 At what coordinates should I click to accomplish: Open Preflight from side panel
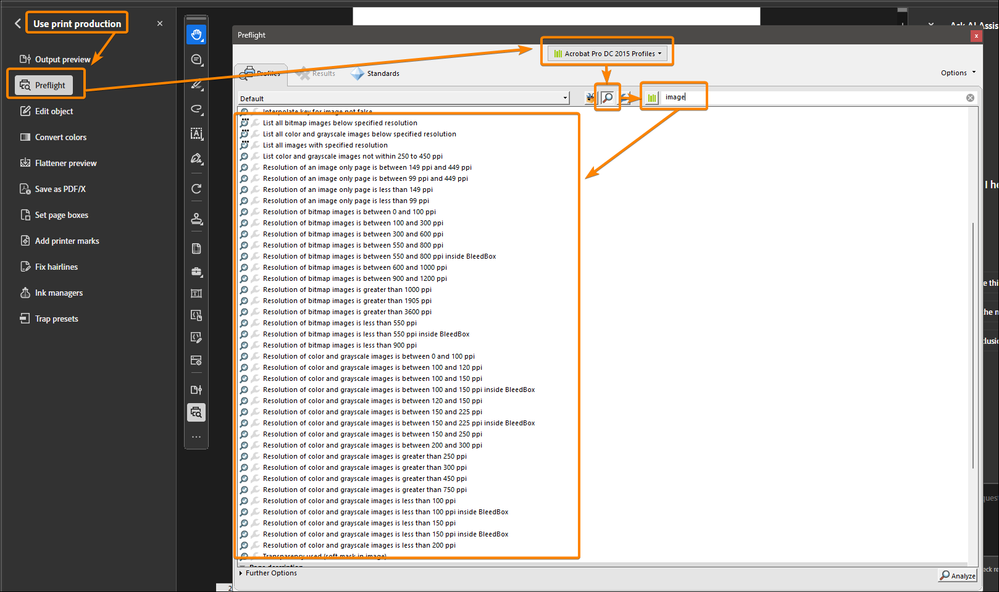coord(43,85)
